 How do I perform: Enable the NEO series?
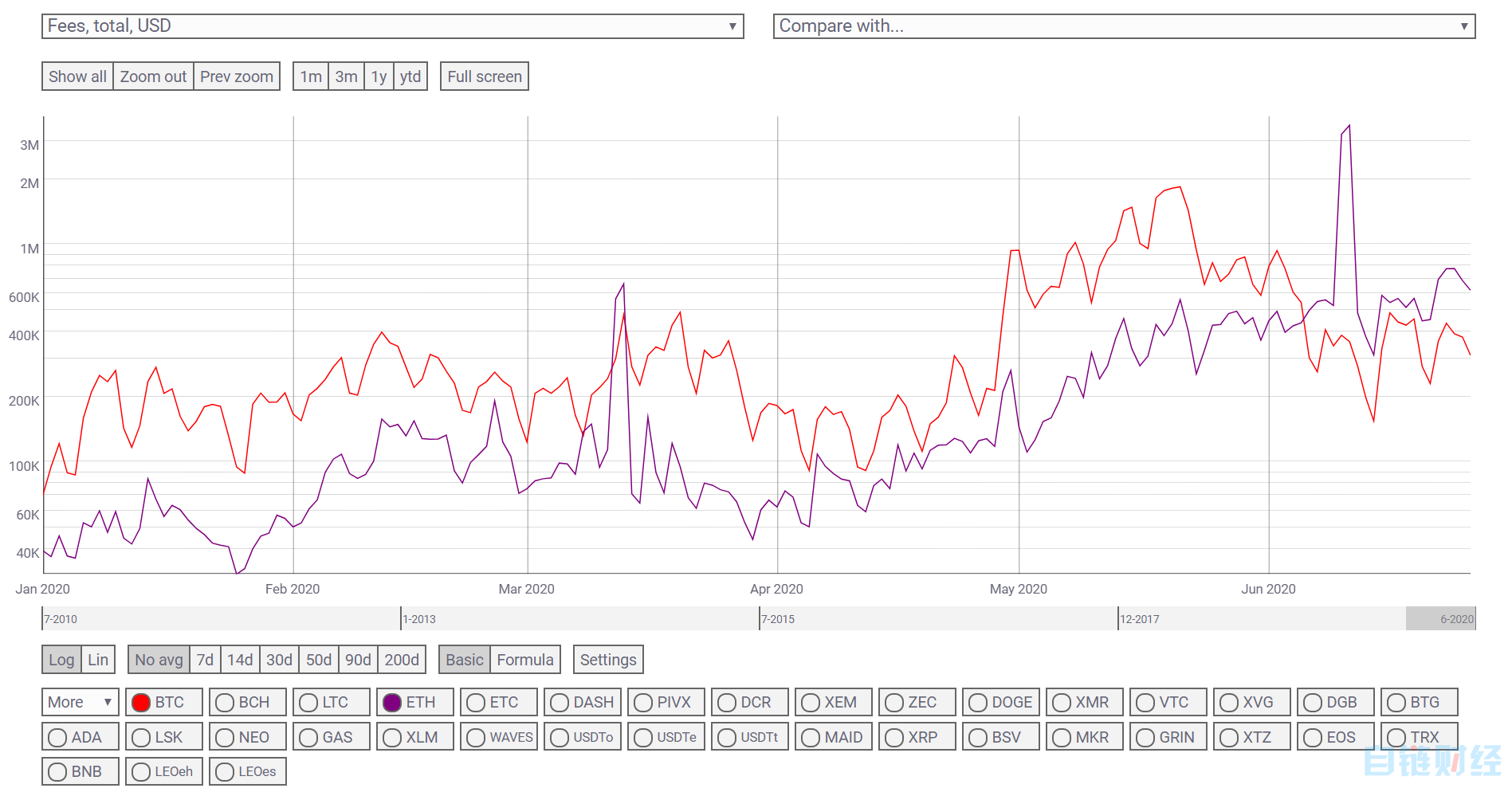point(248,737)
